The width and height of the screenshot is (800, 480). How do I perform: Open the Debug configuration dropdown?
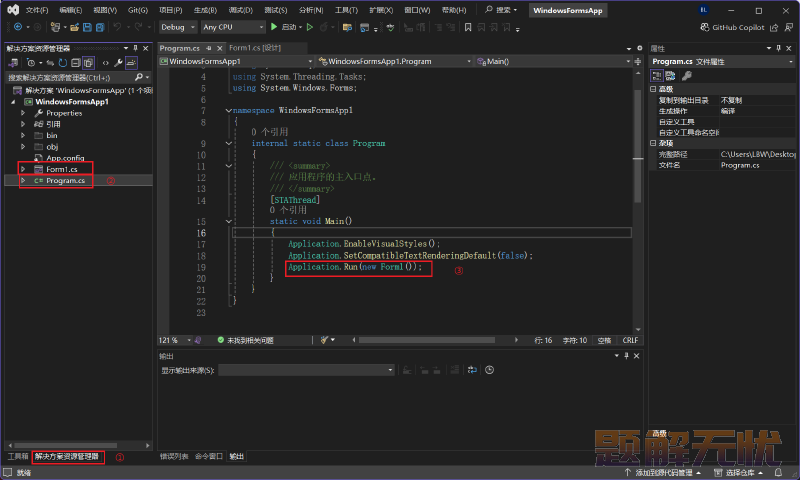click(178, 27)
